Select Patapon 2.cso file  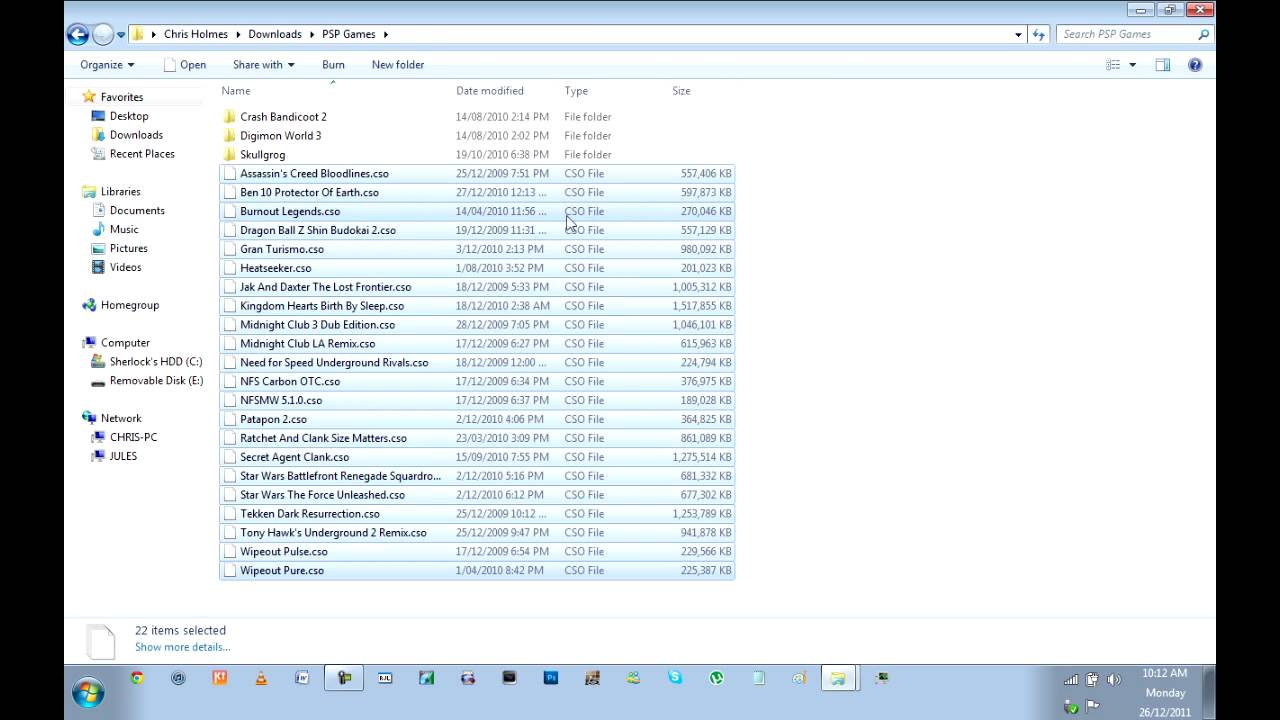click(x=477, y=419)
